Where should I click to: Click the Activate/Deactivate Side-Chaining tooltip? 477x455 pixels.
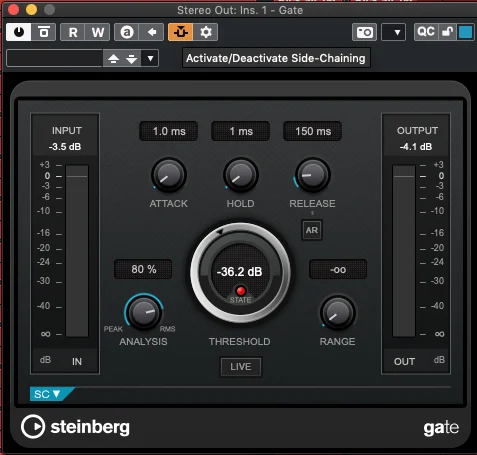coord(276,58)
